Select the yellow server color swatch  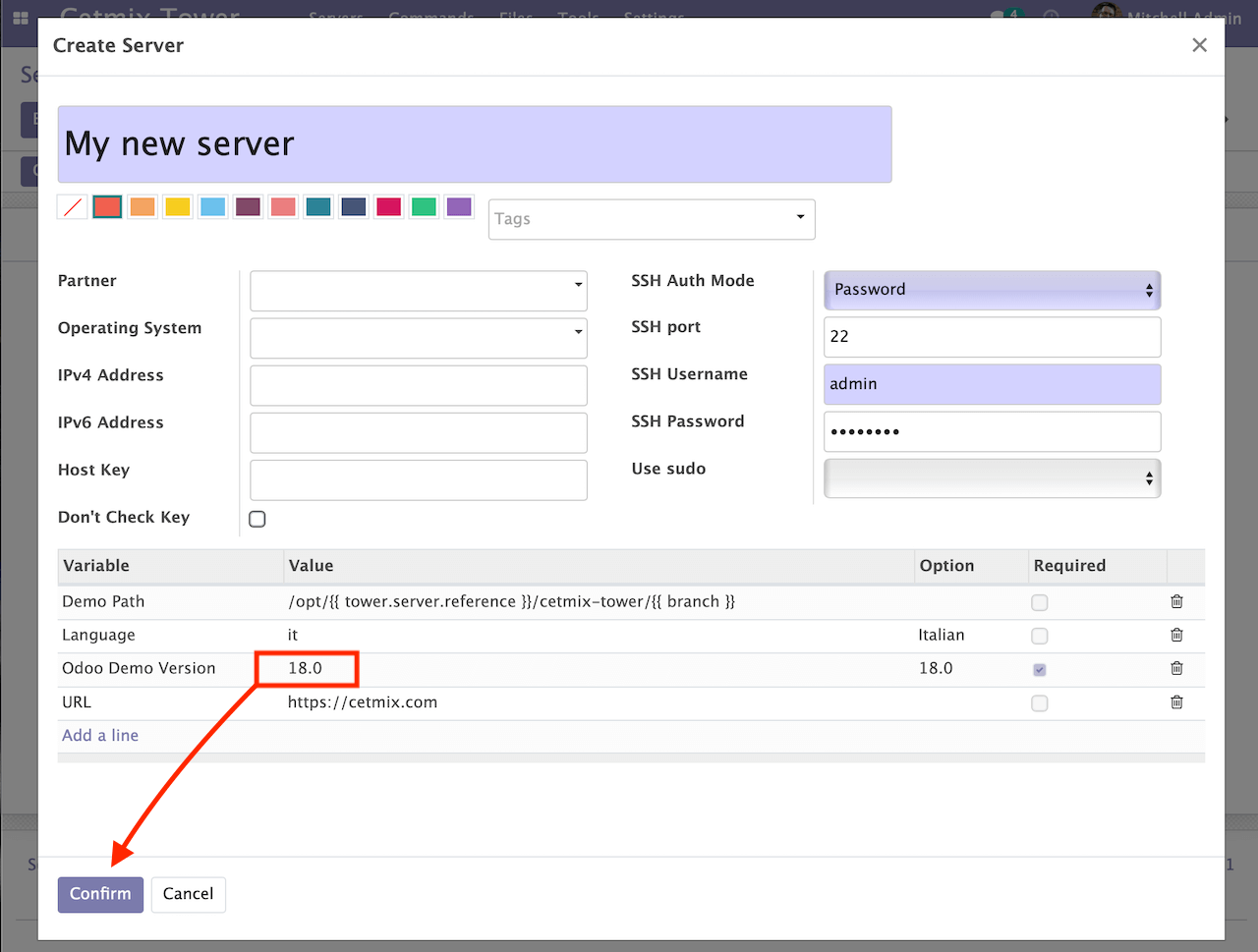tap(177, 206)
